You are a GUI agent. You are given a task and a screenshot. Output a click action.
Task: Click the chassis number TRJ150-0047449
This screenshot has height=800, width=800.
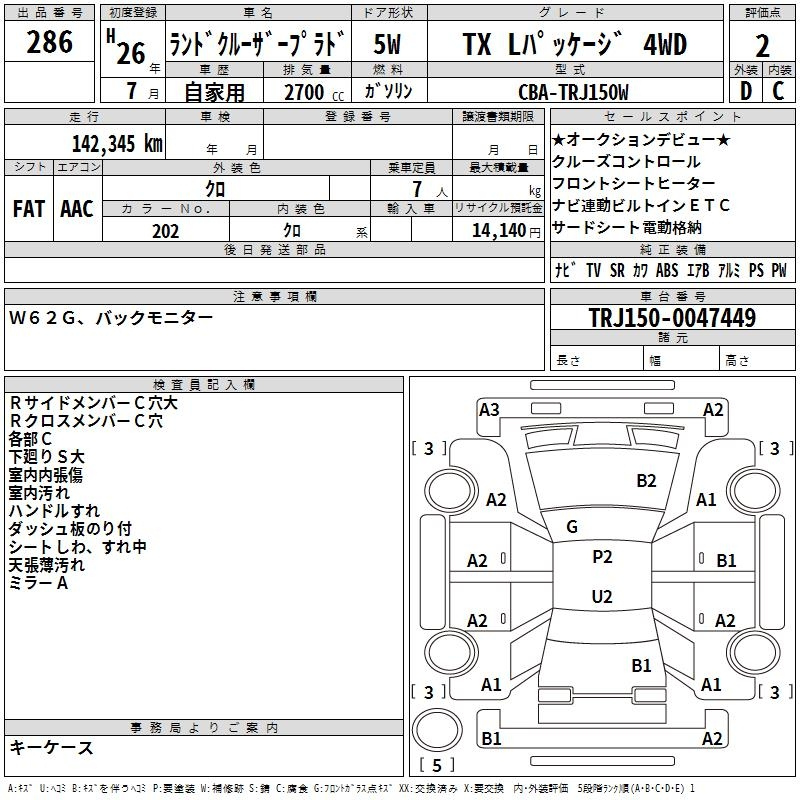click(672, 318)
